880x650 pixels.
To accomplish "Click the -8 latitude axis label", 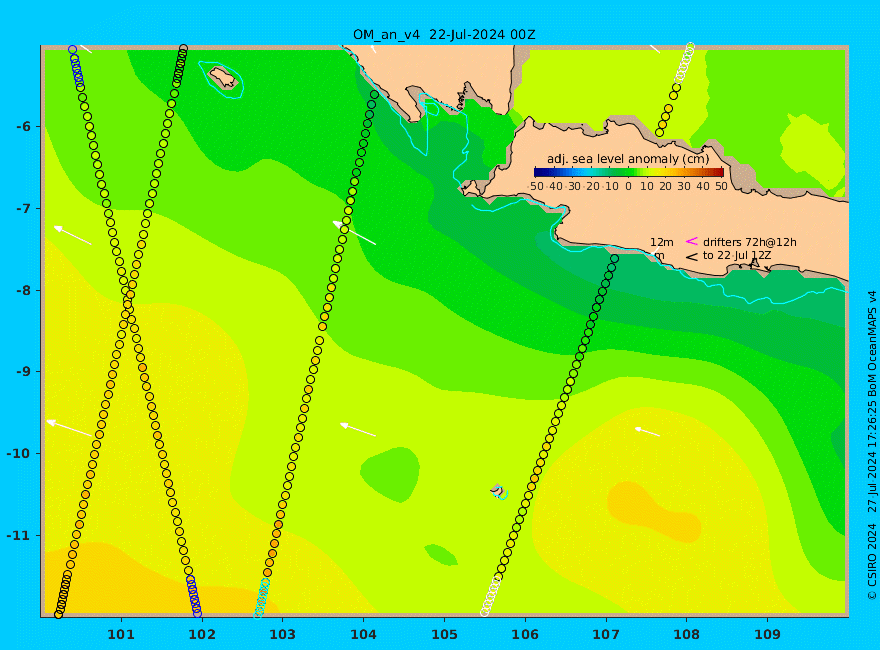I will point(23,291).
